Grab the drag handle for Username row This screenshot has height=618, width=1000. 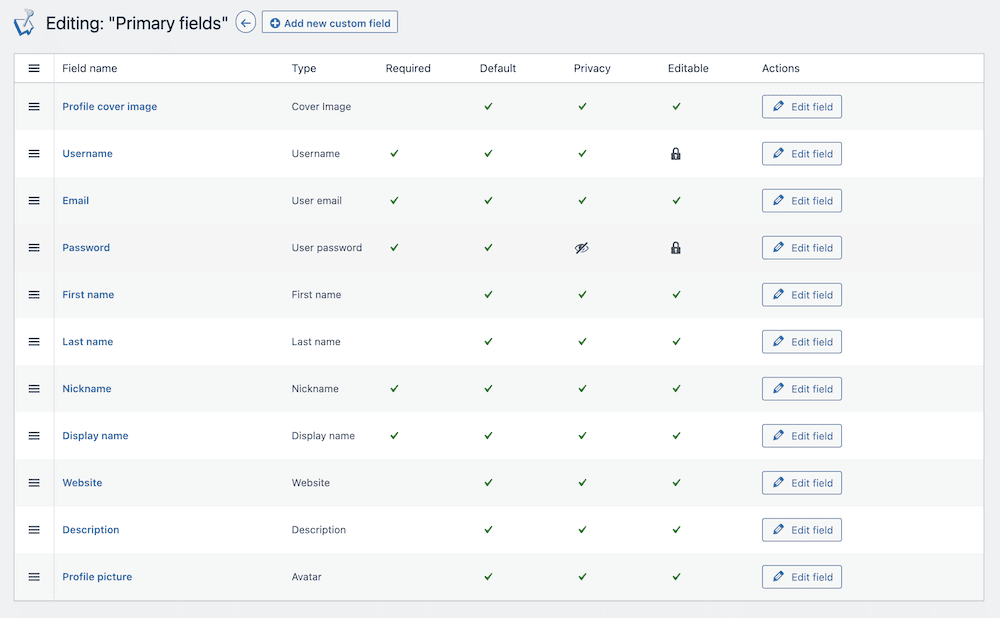[34, 154]
